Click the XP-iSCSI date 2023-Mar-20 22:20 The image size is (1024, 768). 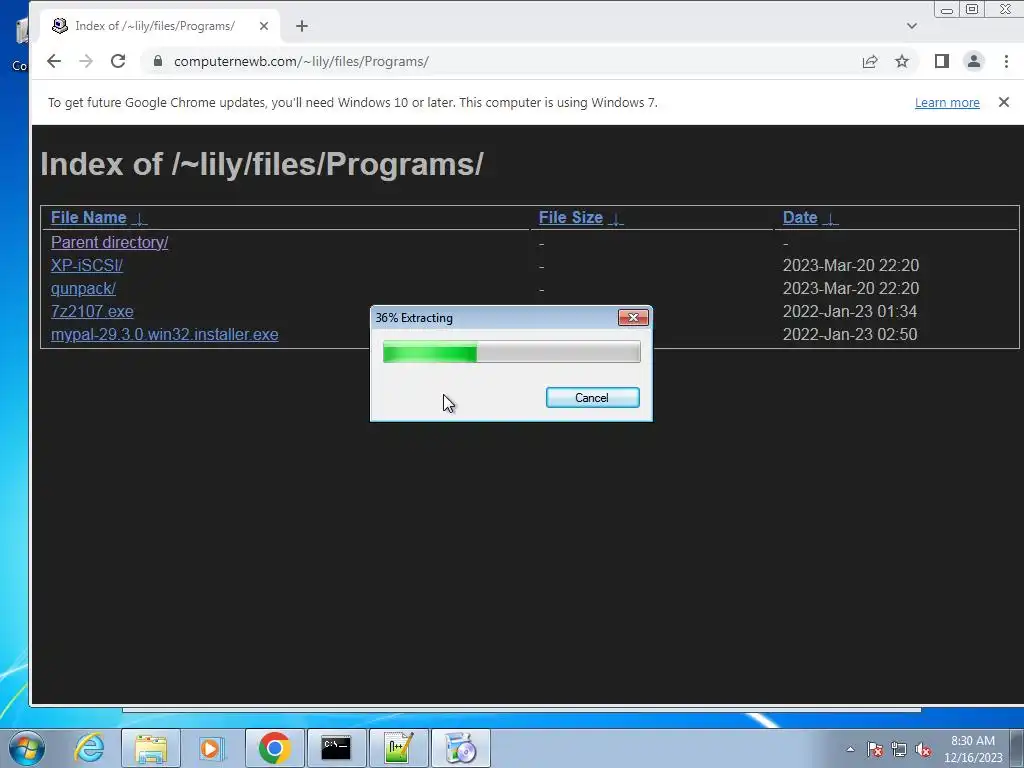tap(850, 265)
